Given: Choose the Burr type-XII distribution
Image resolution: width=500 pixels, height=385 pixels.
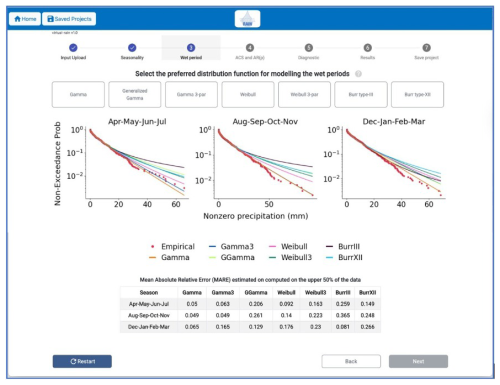Looking at the screenshot, I should (x=417, y=95).
